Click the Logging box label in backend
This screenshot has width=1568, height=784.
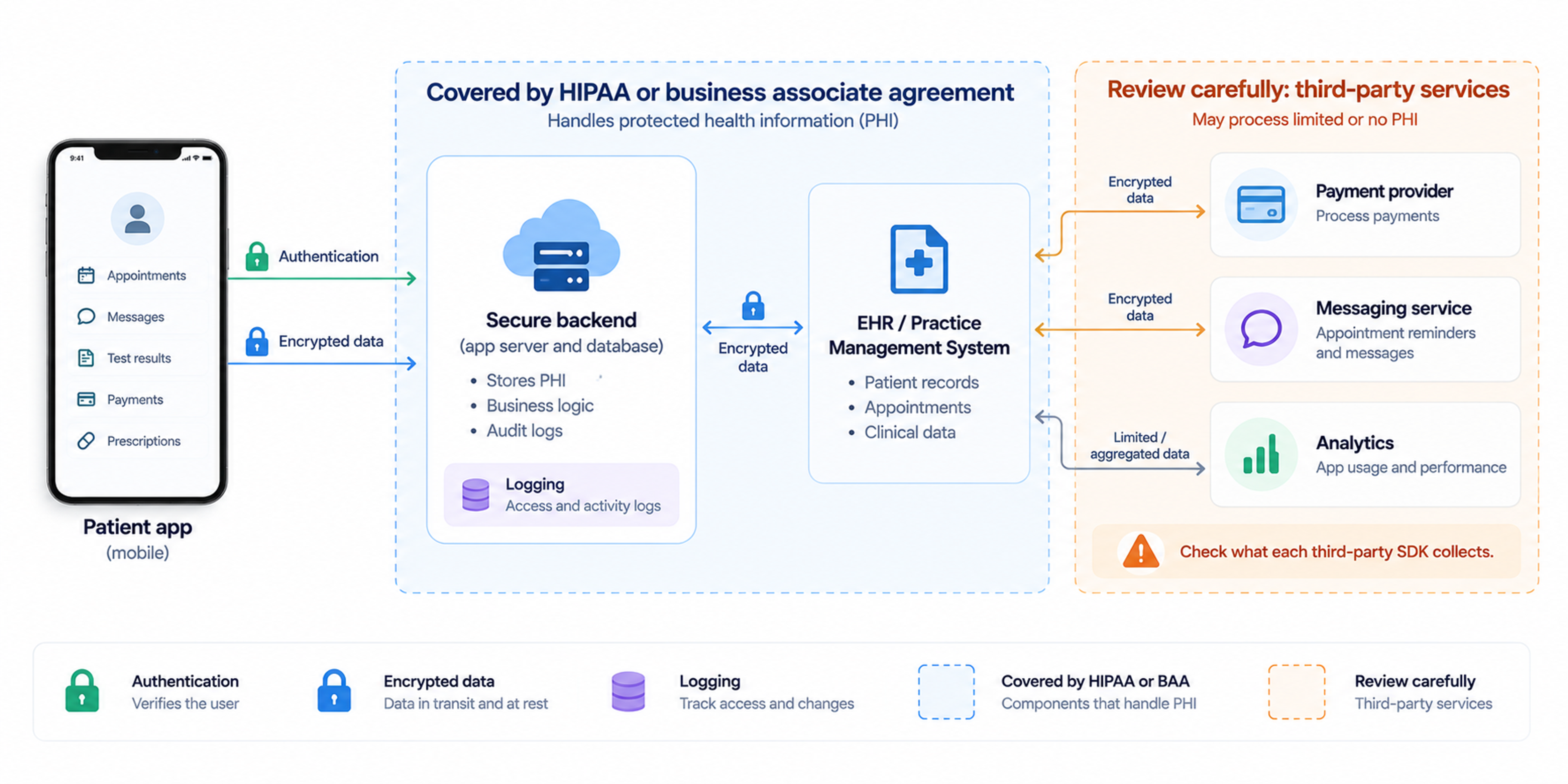pyautogui.click(x=535, y=484)
